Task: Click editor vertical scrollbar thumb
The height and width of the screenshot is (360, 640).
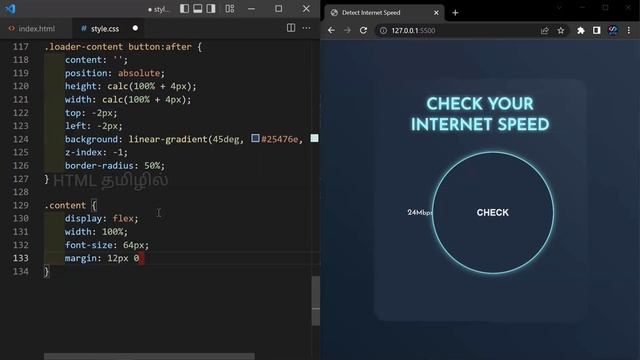Action: point(316,301)
